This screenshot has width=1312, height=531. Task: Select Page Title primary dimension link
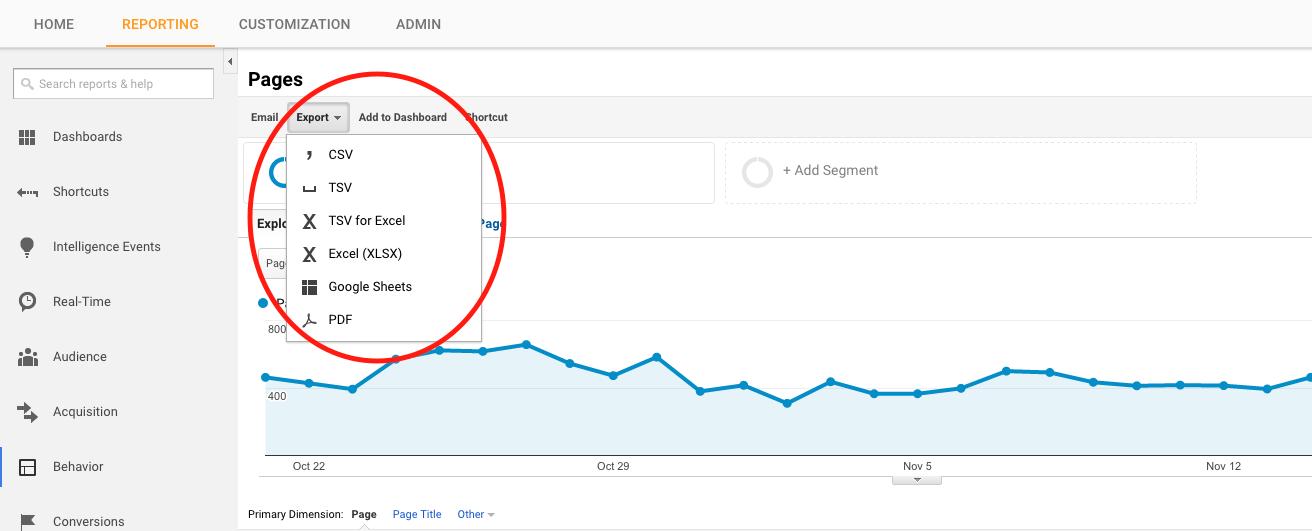pos(417,515)
